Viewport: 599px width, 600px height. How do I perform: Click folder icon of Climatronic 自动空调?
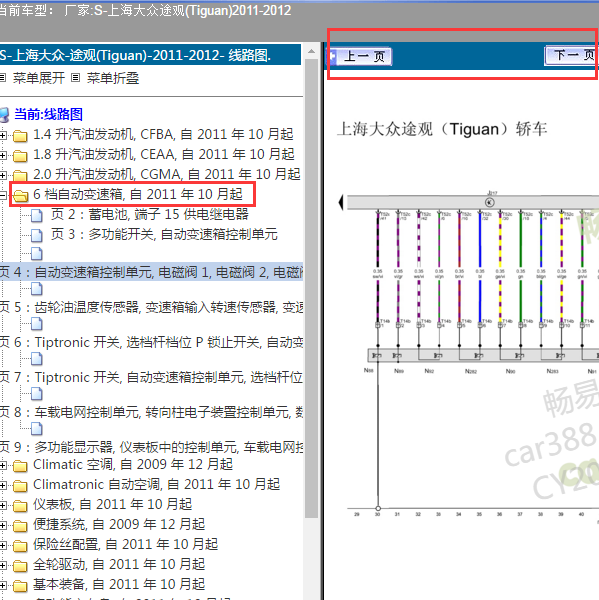[20, 485]
